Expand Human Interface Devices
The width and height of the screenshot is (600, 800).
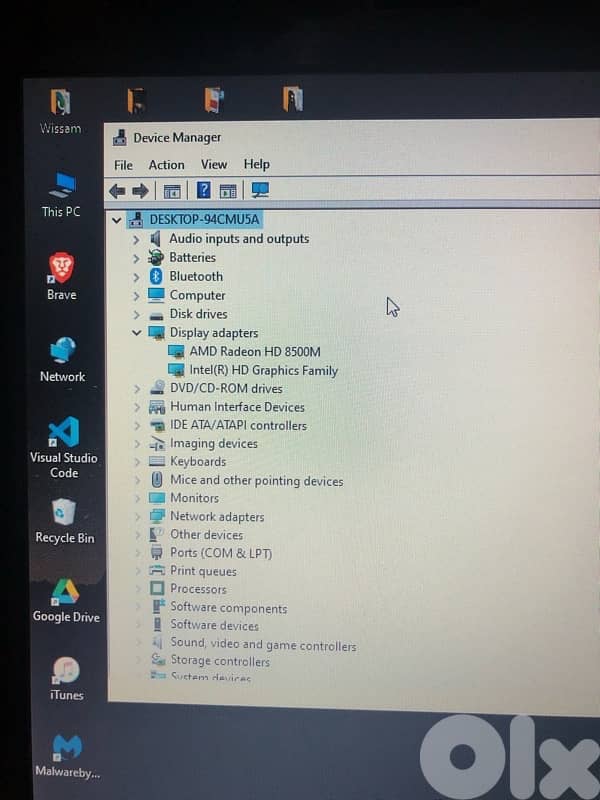point(136,407)
